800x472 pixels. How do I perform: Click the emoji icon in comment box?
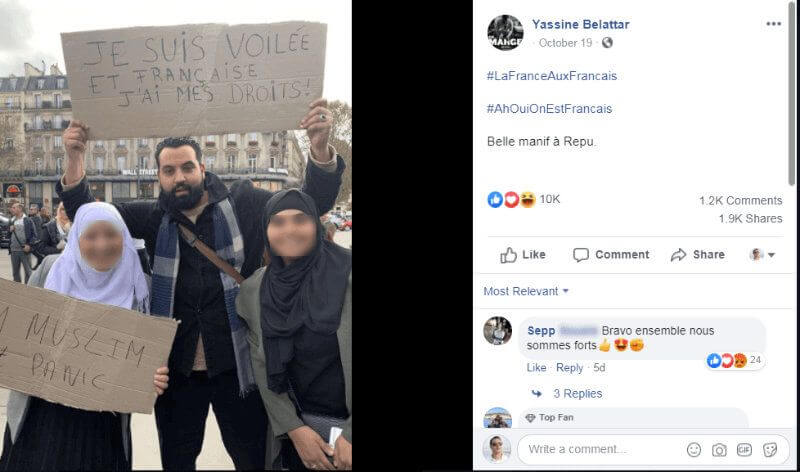click(694, 450)
